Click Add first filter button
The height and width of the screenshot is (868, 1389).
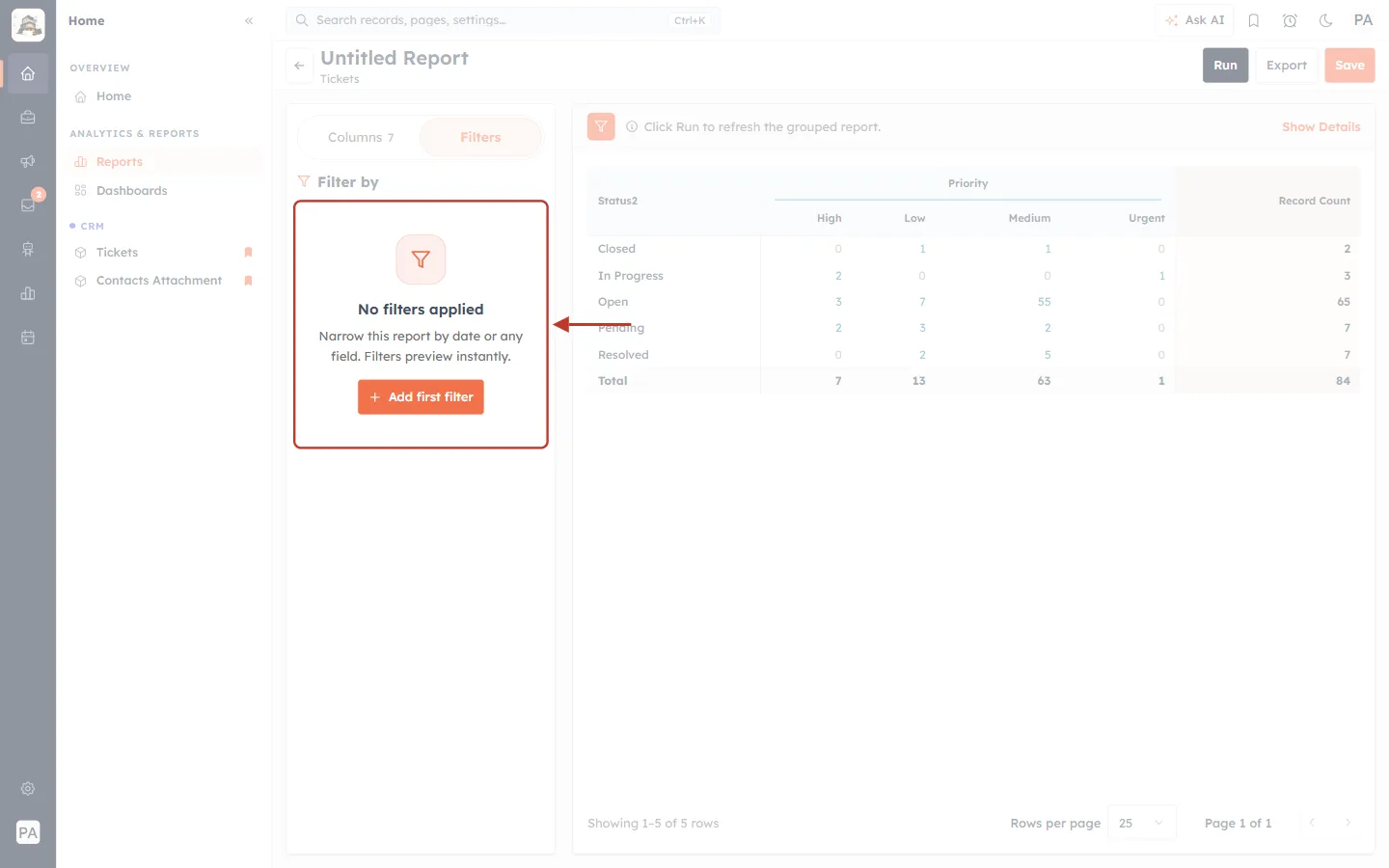coord(421,397)
